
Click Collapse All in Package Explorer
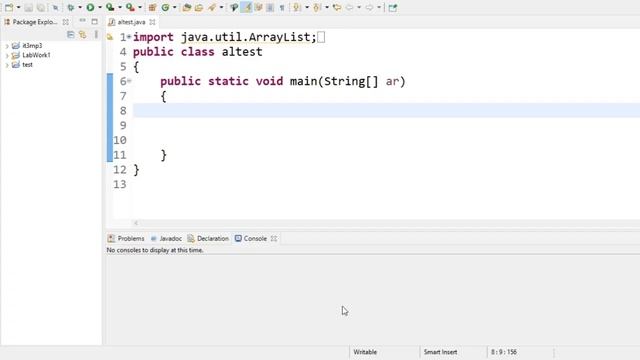(x=71, y=35)
